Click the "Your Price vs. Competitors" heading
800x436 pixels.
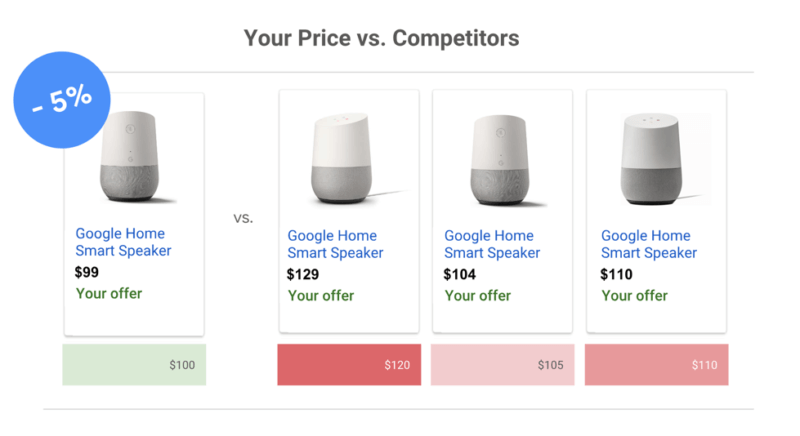[381, 38]
